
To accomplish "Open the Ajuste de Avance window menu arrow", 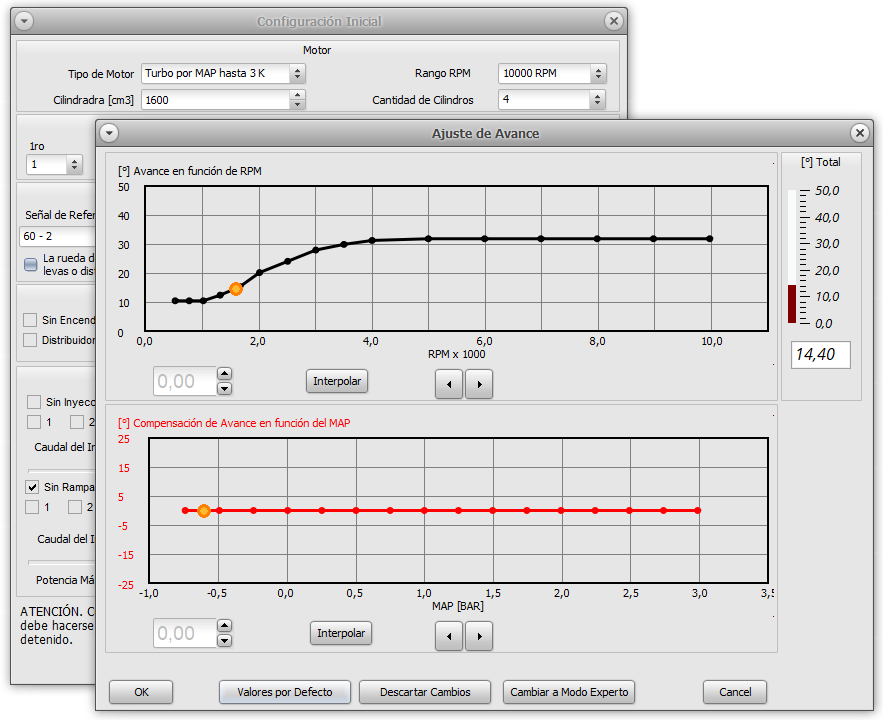I will coord(109,133).
